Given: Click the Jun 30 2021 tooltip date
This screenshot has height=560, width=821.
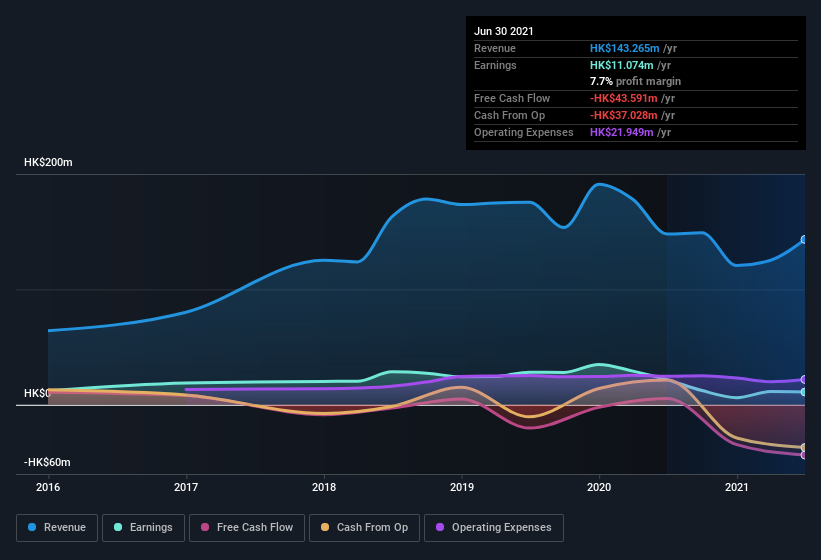Looking at the screenshot, I should click(x=504, y=31).
